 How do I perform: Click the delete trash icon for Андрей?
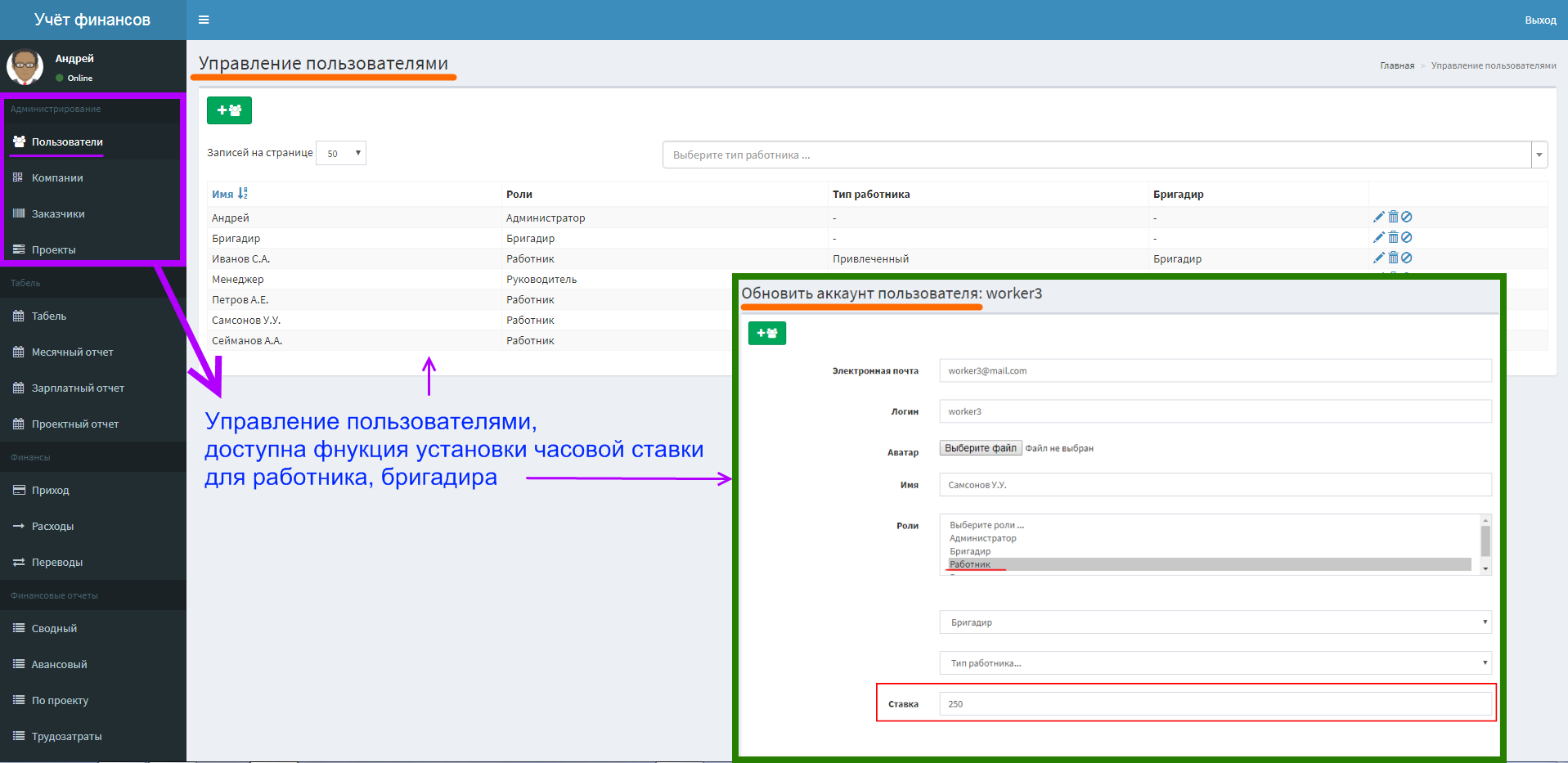click(1393, 217)
